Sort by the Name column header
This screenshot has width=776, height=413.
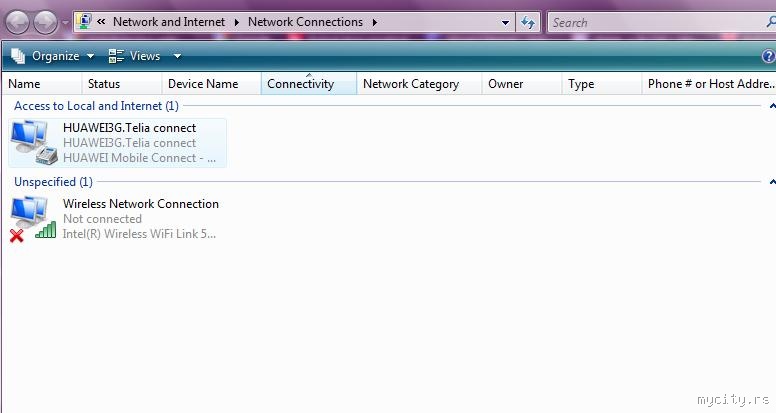point(42,84)
